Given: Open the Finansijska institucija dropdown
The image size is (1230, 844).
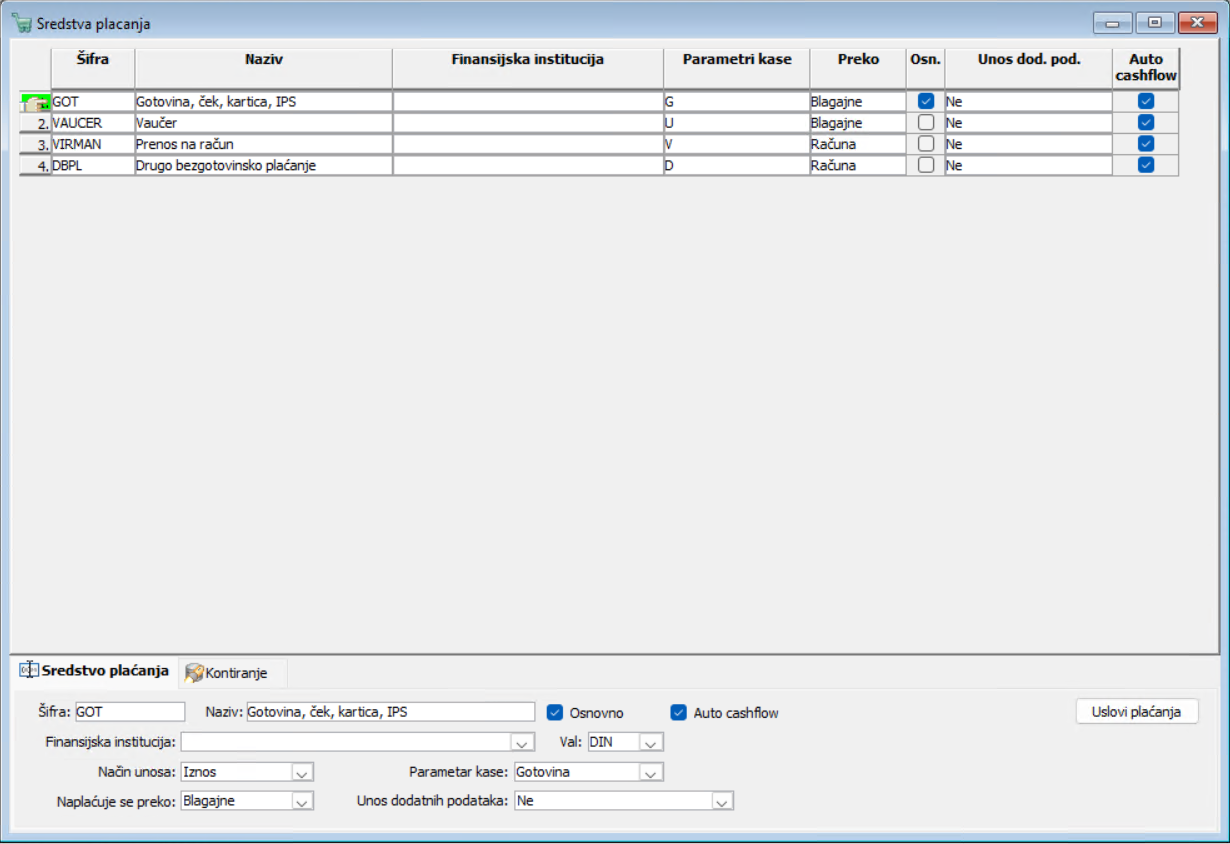Looking at the screenshot, I should click(x=522, y=743).
